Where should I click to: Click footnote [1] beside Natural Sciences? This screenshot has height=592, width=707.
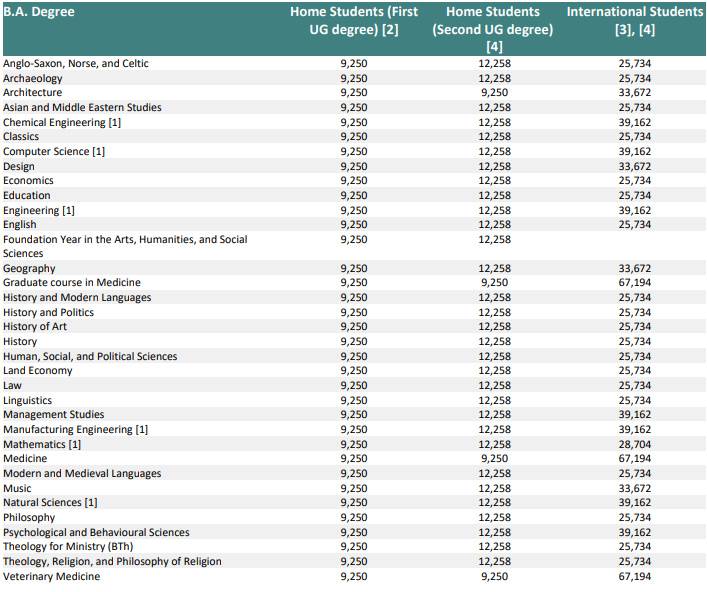(x=91, y=503)
